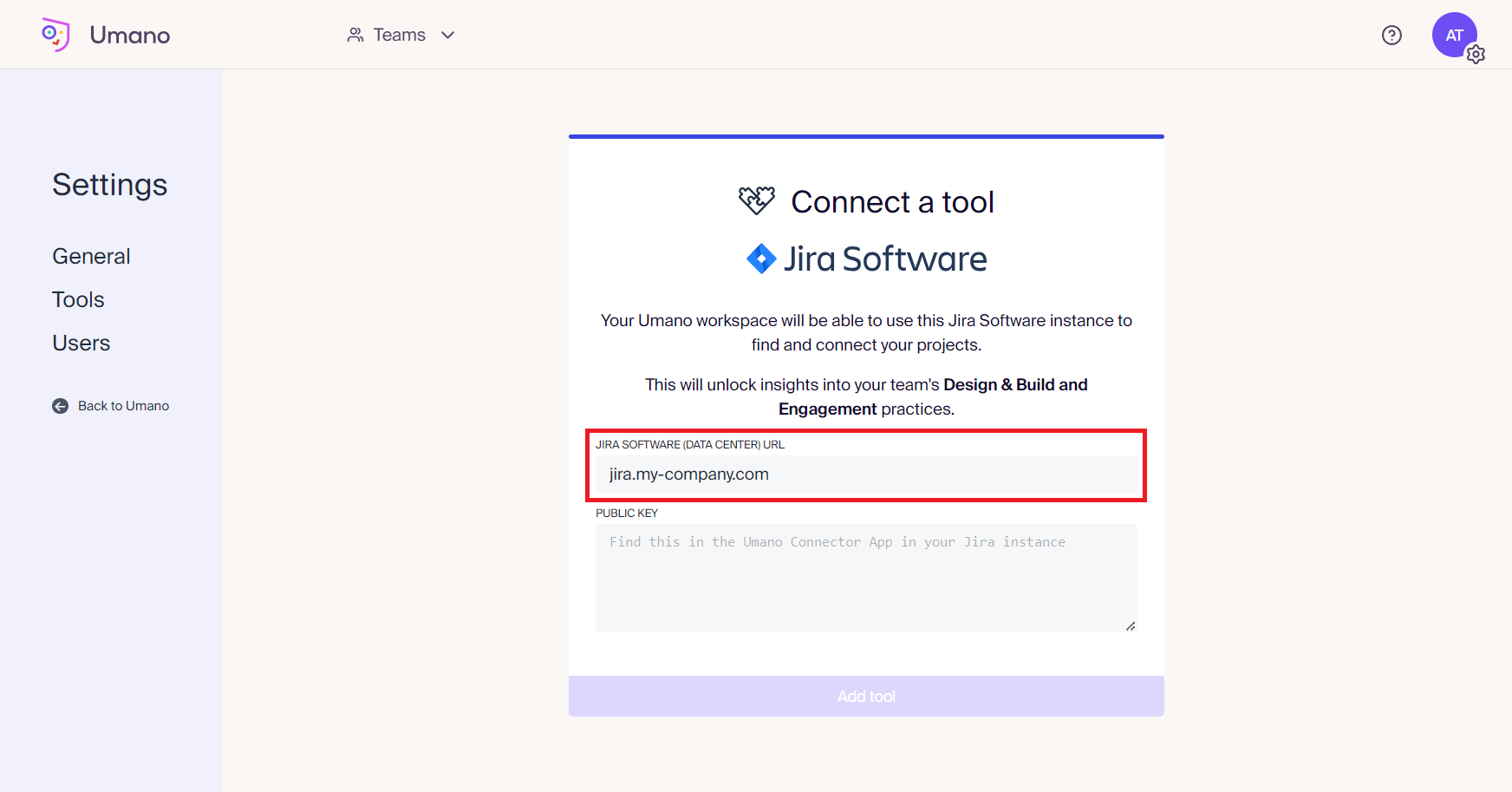Click the Jira Software logo text
Screen dimensions: 1512x792
pos(884,259)
